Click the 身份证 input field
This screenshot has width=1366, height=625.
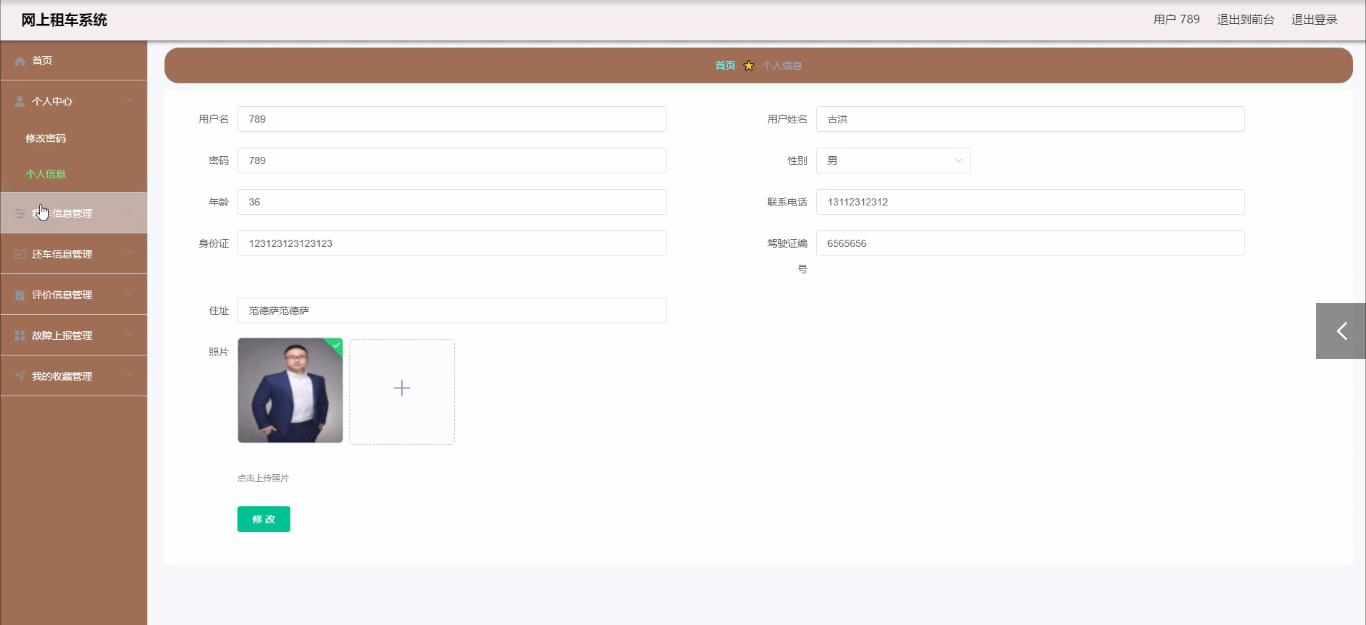coord(452,243)
